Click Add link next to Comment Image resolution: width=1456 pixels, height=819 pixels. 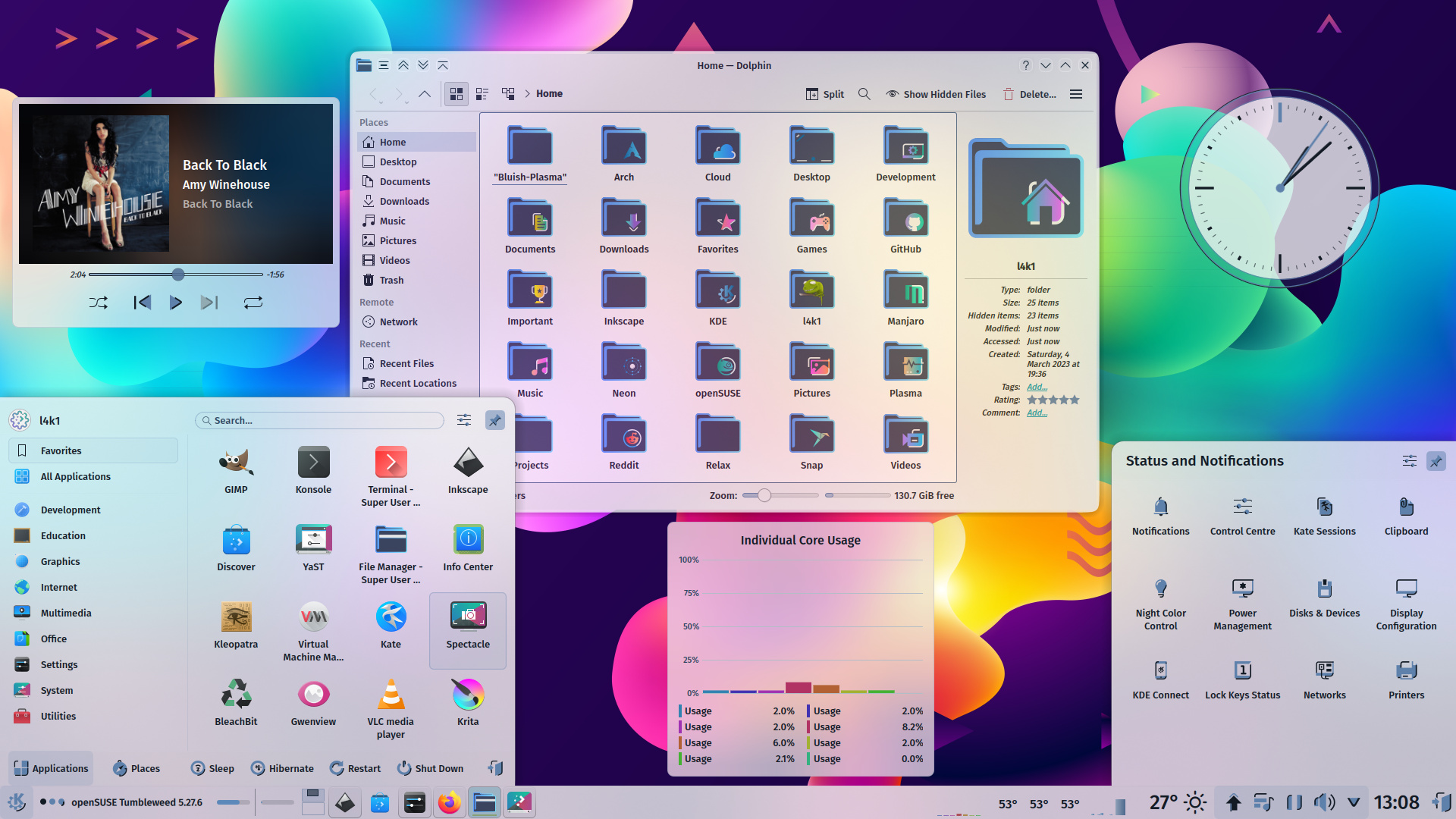[x=1037, y=413]
